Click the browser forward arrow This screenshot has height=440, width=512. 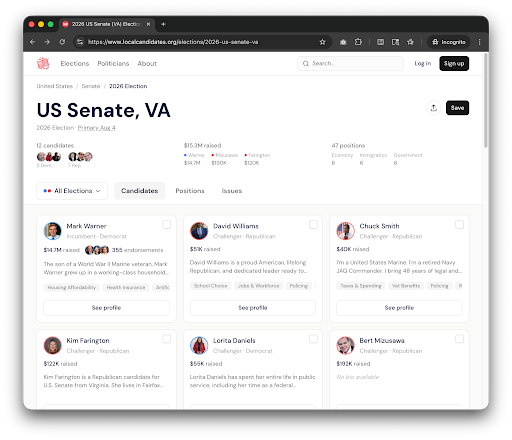point(47,42)
